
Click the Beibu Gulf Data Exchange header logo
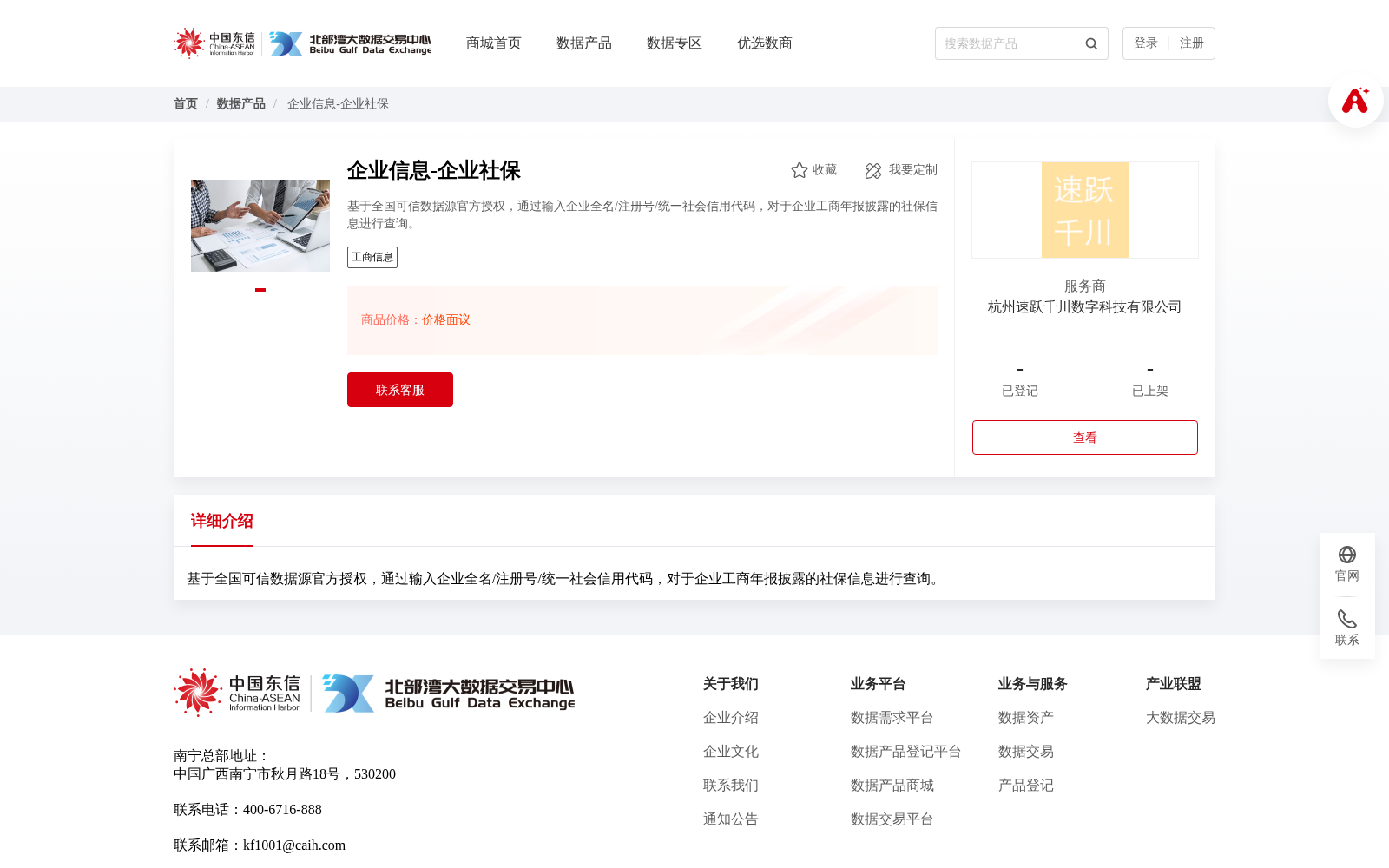350,43
